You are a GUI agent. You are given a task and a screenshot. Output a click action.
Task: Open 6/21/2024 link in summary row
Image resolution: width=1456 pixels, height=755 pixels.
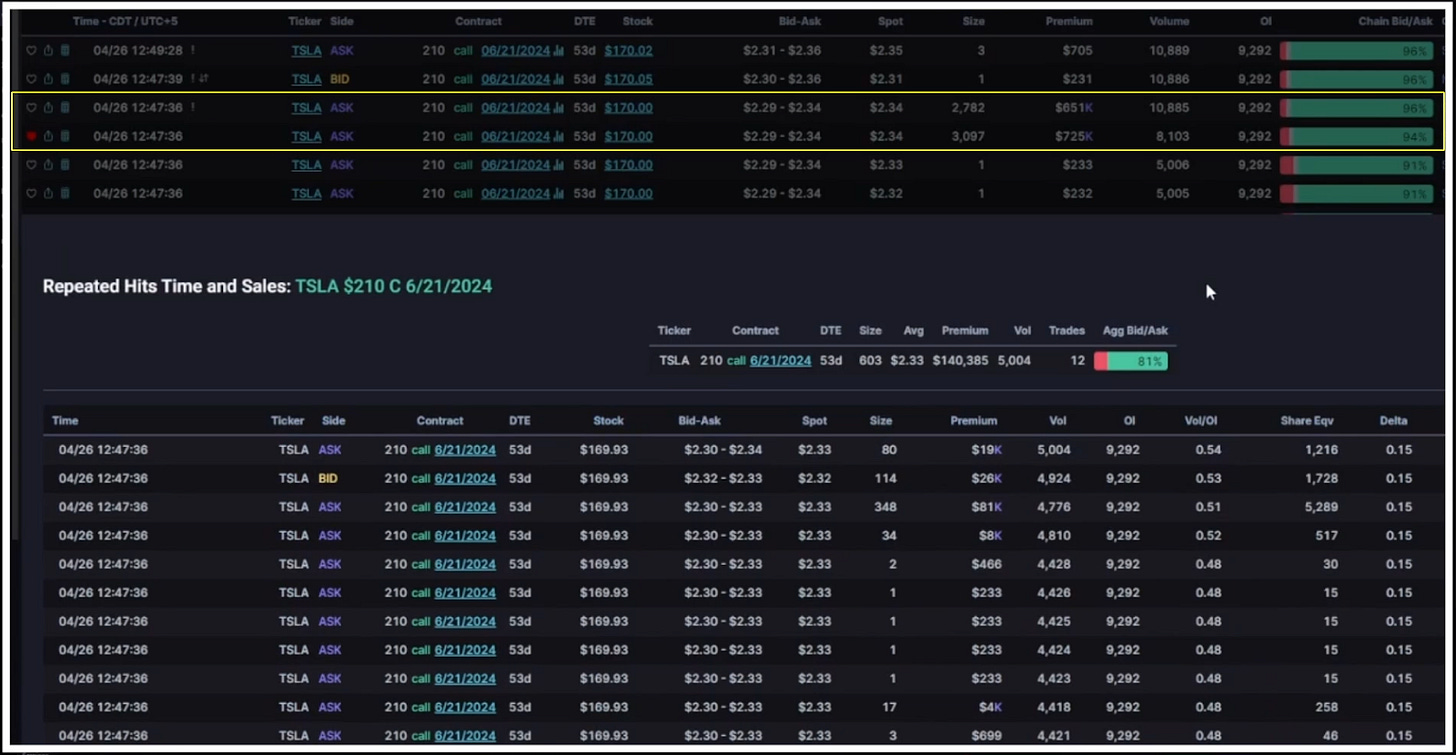click(x=780, y=361)
